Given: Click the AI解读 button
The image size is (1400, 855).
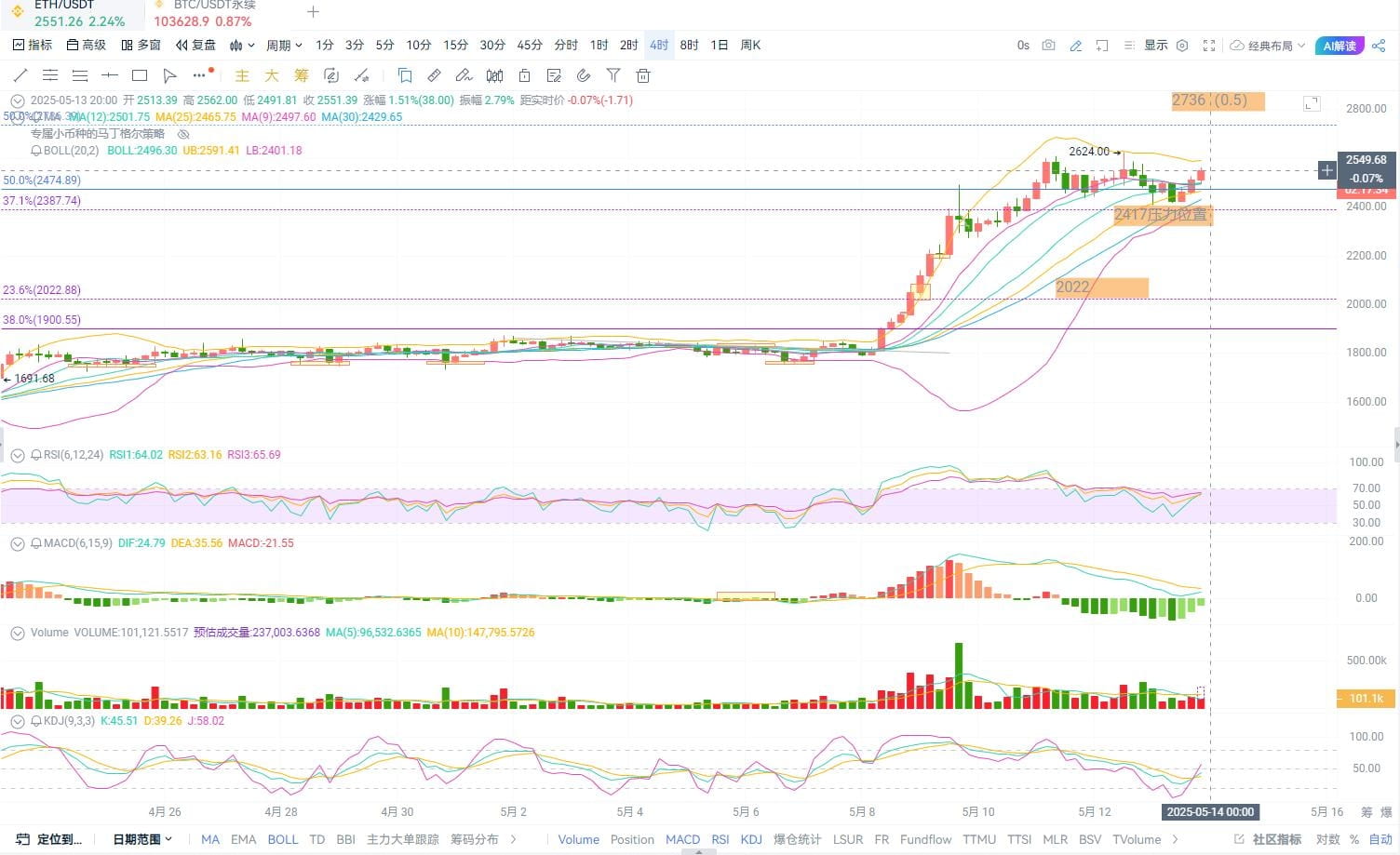Looking at the screenshot, I should click(x=1339, y=46).
